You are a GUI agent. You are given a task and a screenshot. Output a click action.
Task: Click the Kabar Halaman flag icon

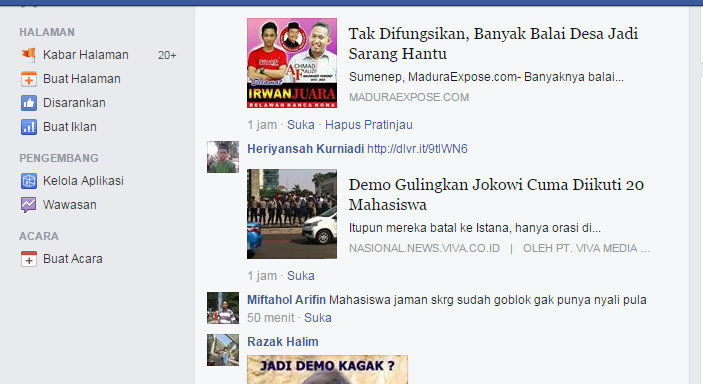tap(29, 55)
